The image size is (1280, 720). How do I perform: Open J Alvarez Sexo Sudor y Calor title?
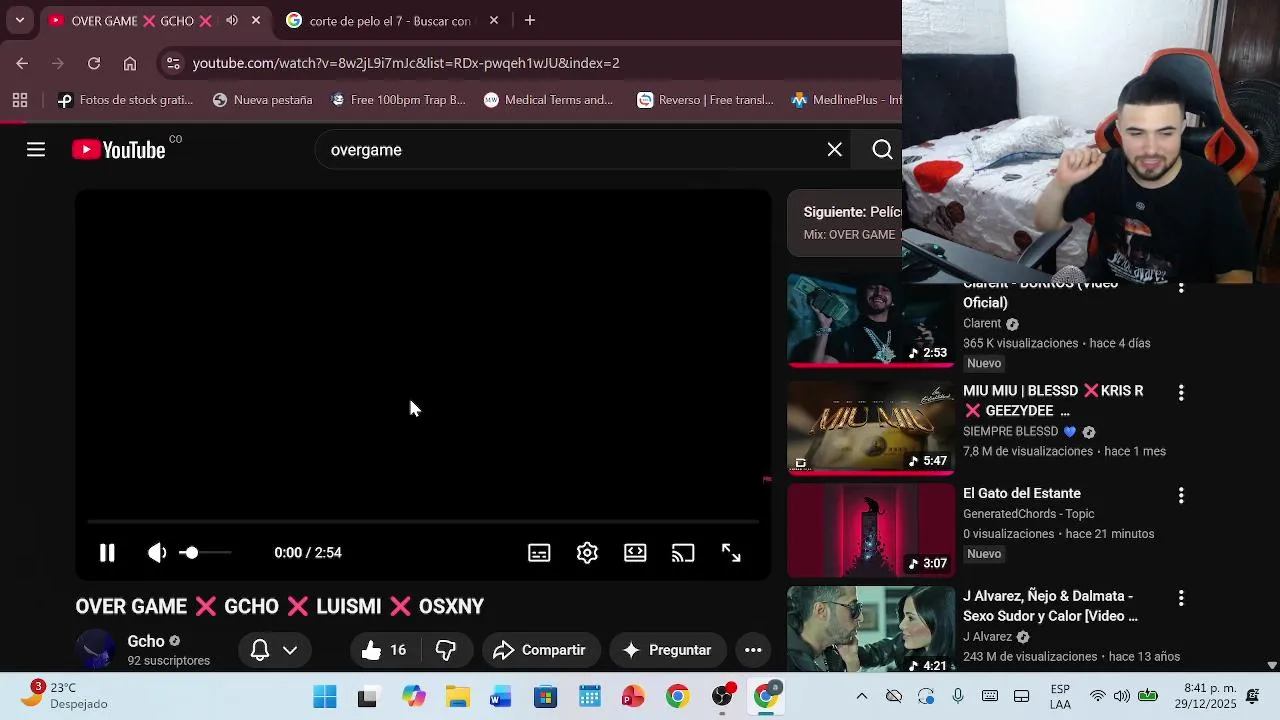[1050, 606]
